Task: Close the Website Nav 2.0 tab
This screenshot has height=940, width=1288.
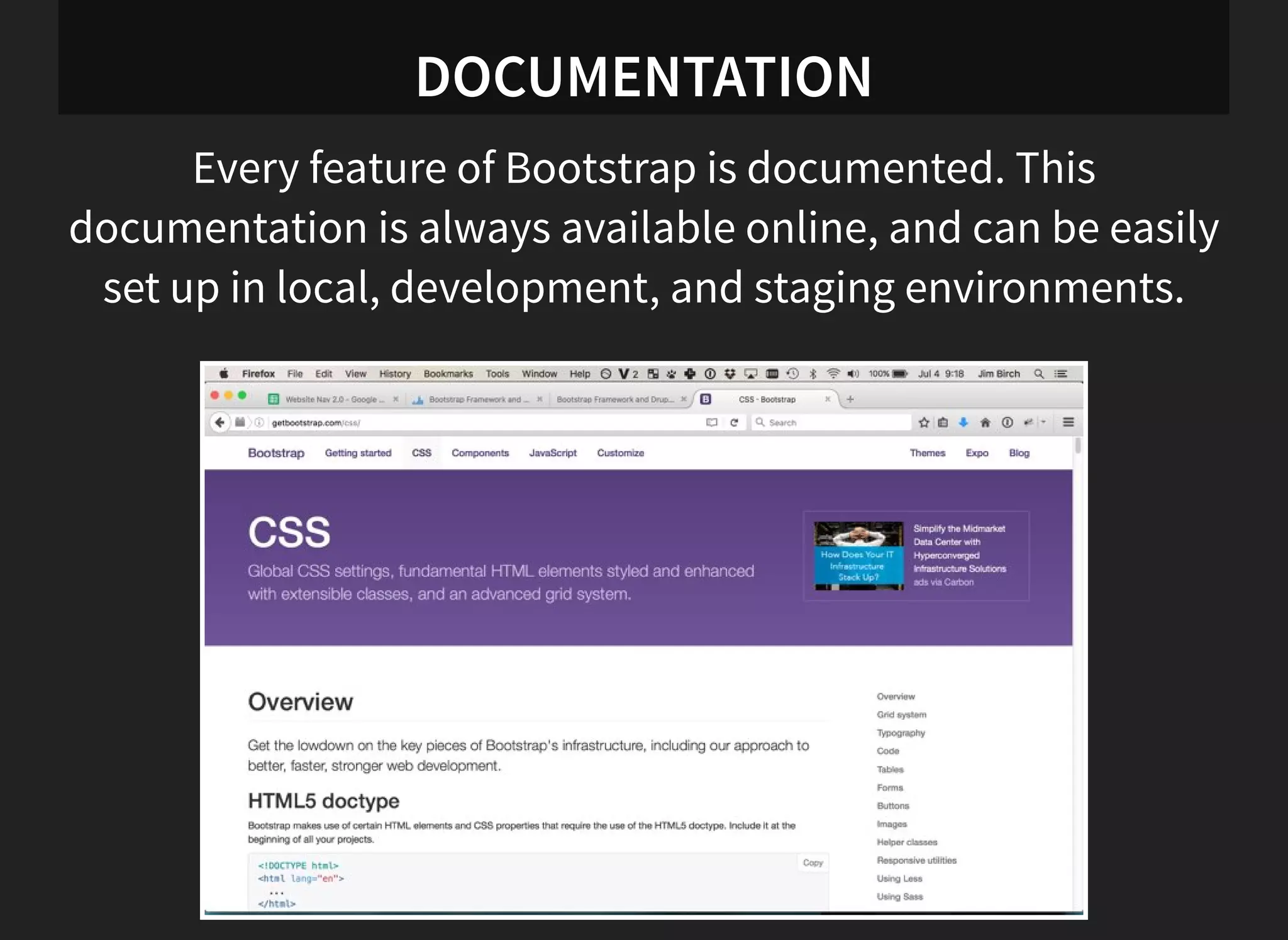Action: coord(396,399)
